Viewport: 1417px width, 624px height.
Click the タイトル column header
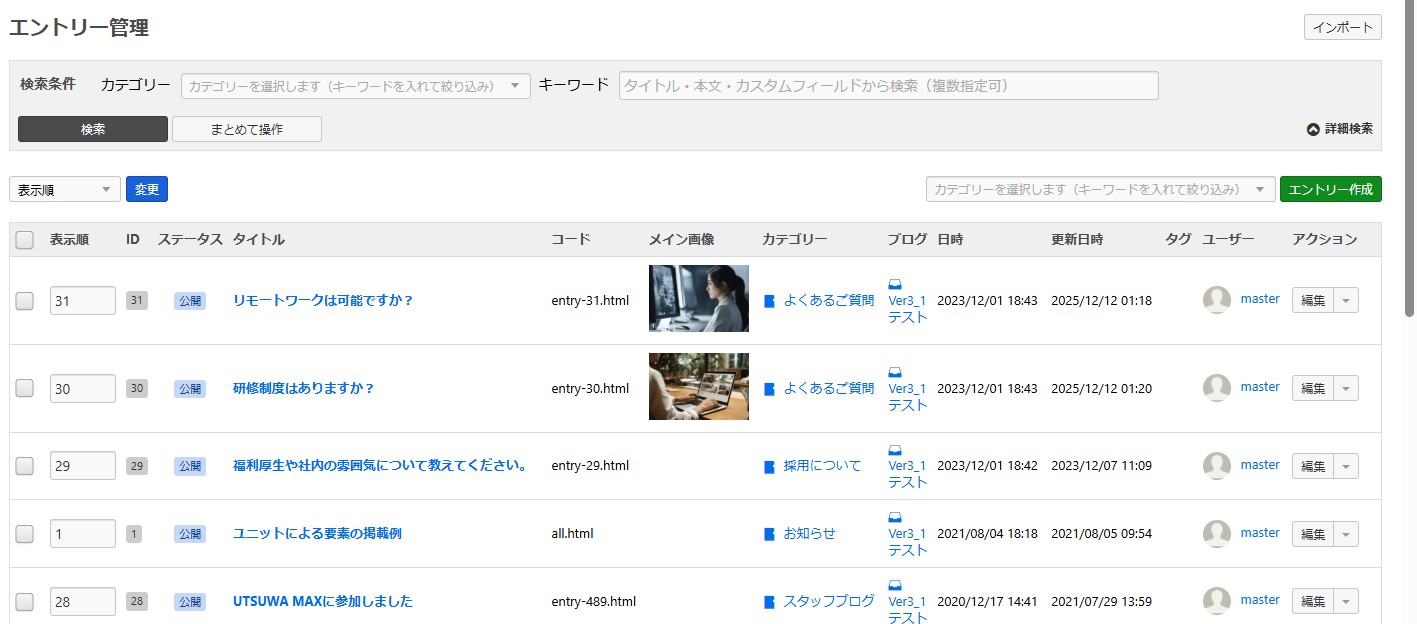[x=258, y=240]
